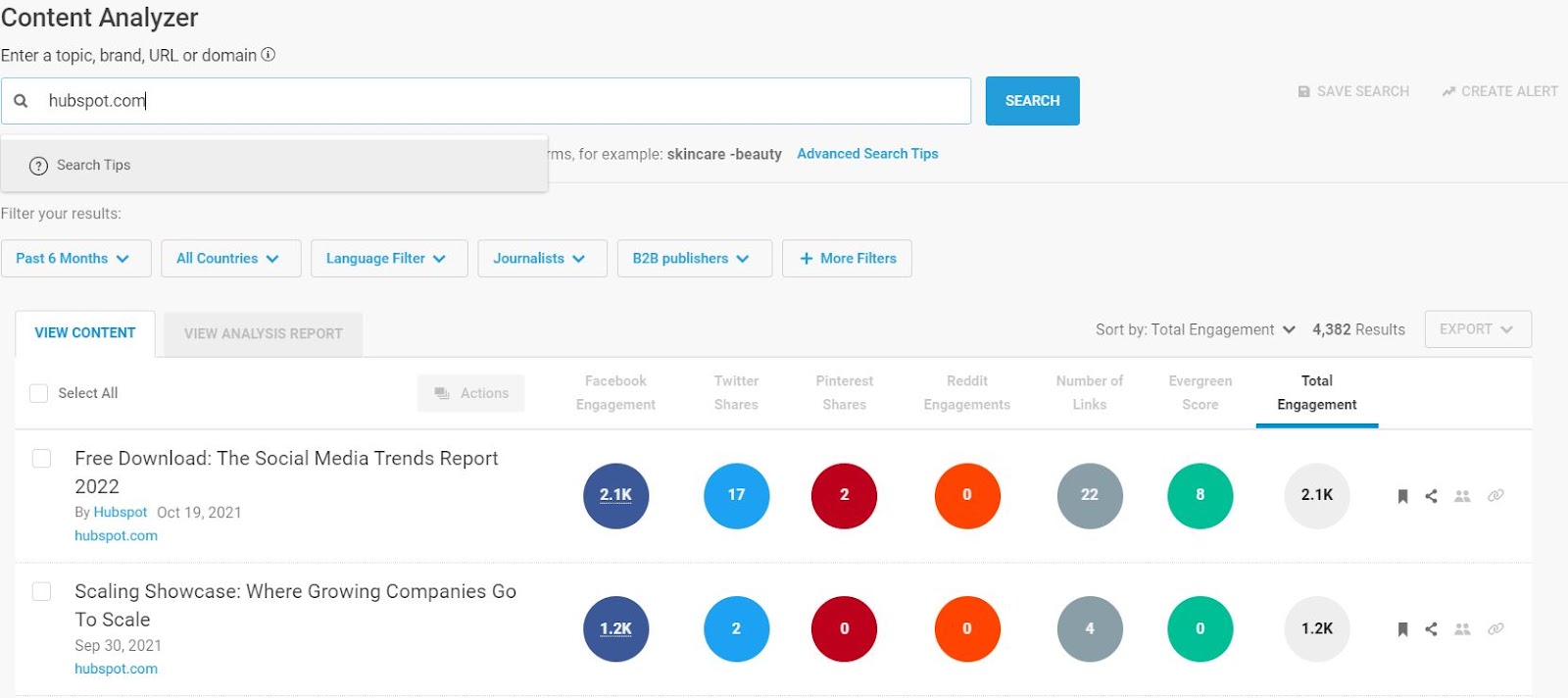This screenshot has width=1568, height=698.
Task: Click hubspot.com link under Trends Report
Action: click(x=116, y=536)
